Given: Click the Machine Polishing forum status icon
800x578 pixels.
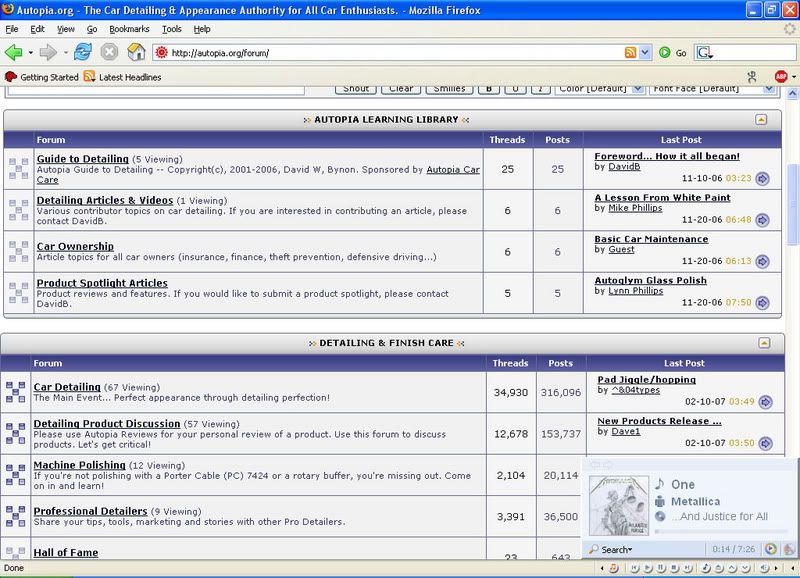Looking at the screenshot, I should pyautogui.click(x=15, y=475).
